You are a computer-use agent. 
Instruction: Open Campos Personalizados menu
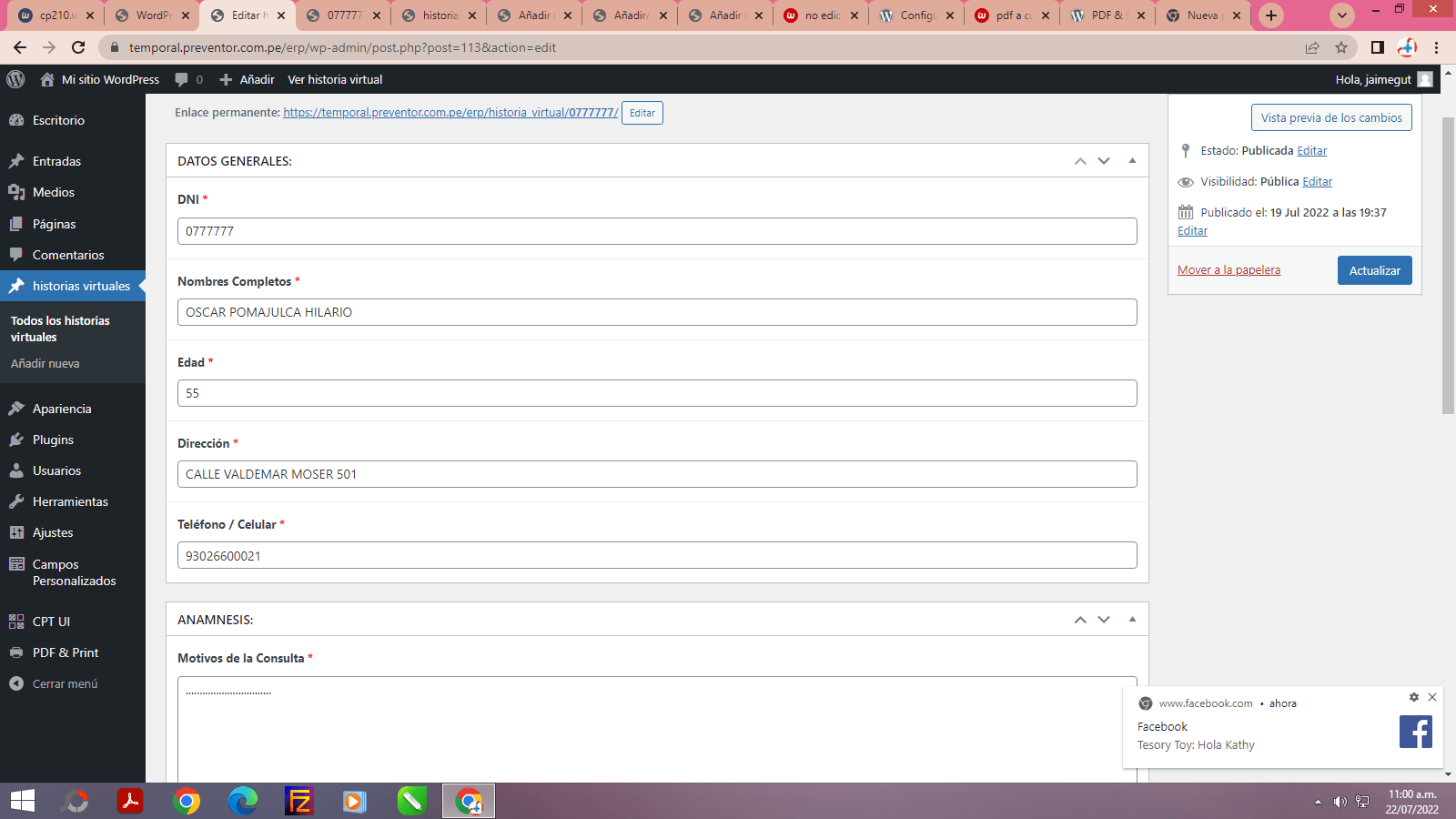click(73, 572)
